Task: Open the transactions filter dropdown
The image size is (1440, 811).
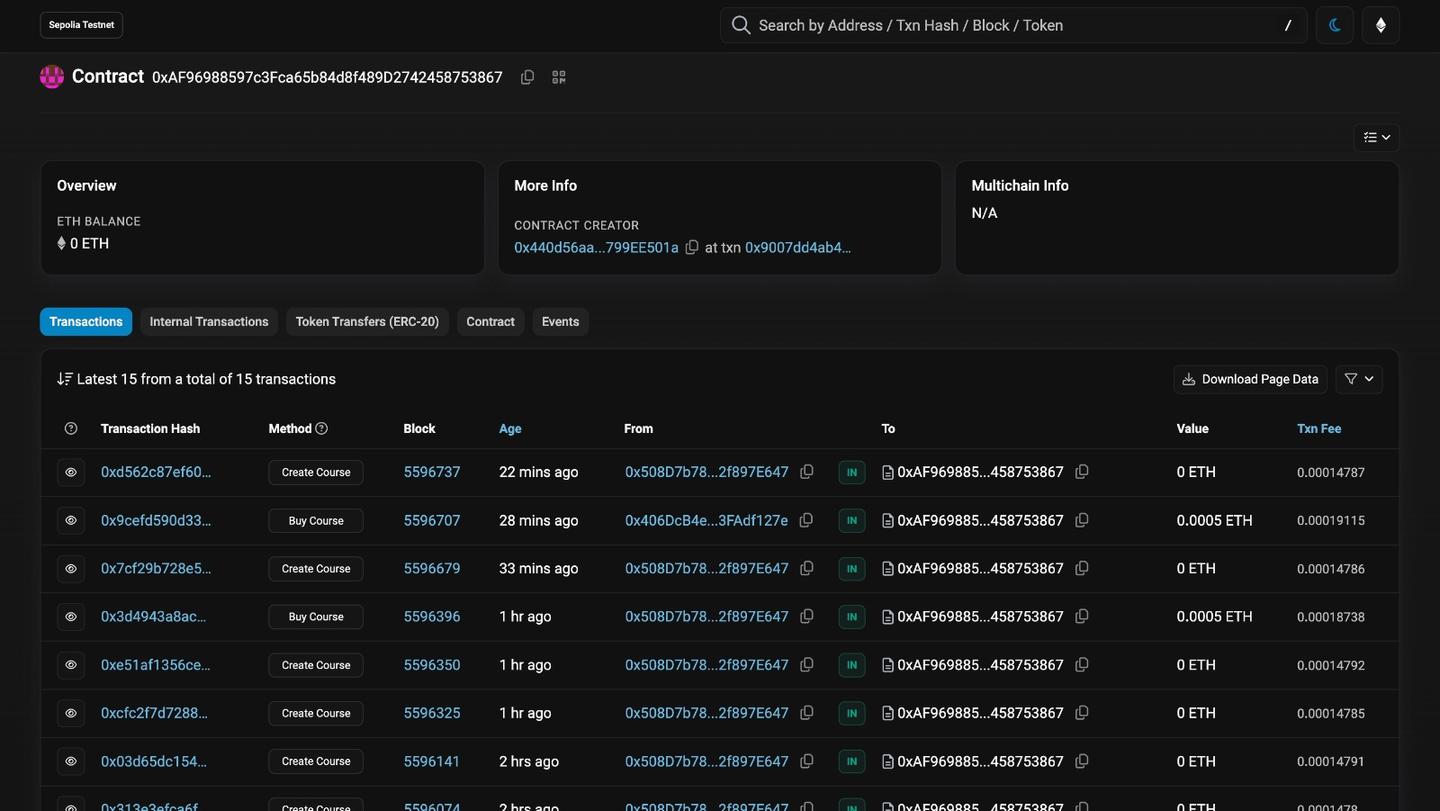Action: click(1359, 379)
